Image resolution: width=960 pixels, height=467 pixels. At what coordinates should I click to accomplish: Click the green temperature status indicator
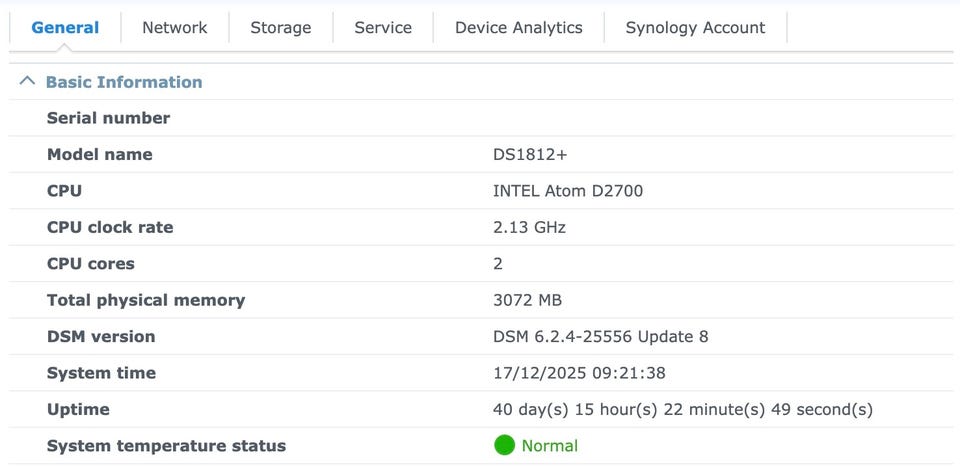504,445
